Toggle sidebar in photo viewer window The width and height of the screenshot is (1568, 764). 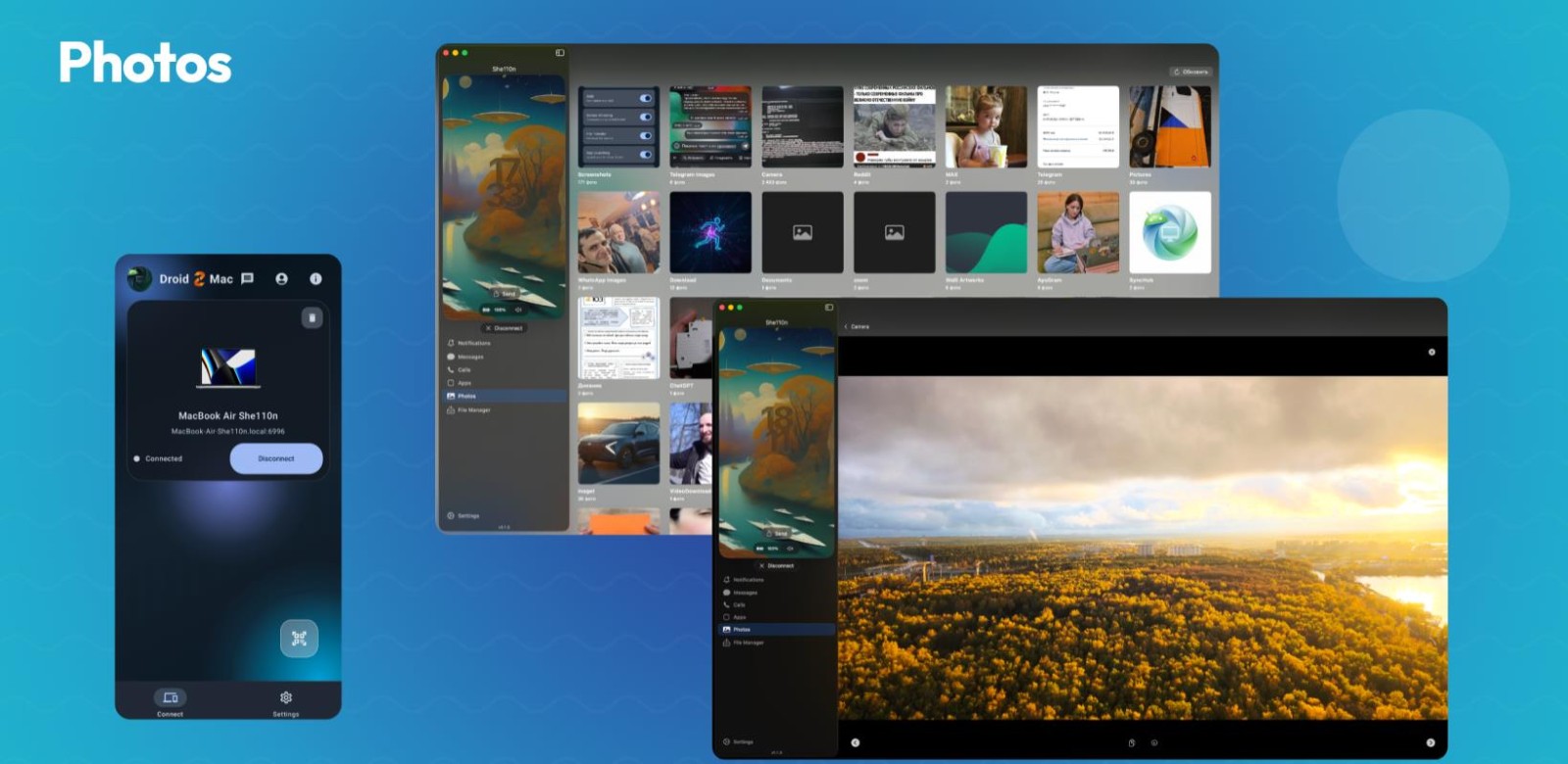coord(829,308)
